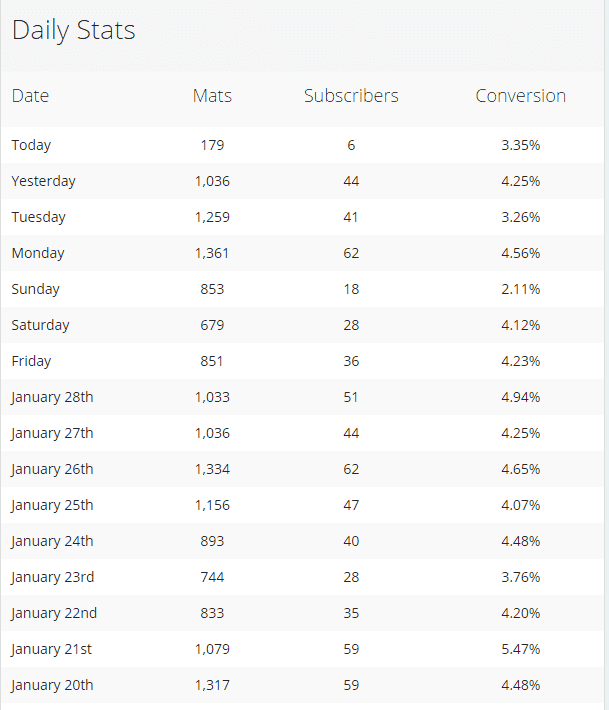The height and width of the screenshot is (710, 609).
Task: Click the January 23rd date cell
Action: 52,577
